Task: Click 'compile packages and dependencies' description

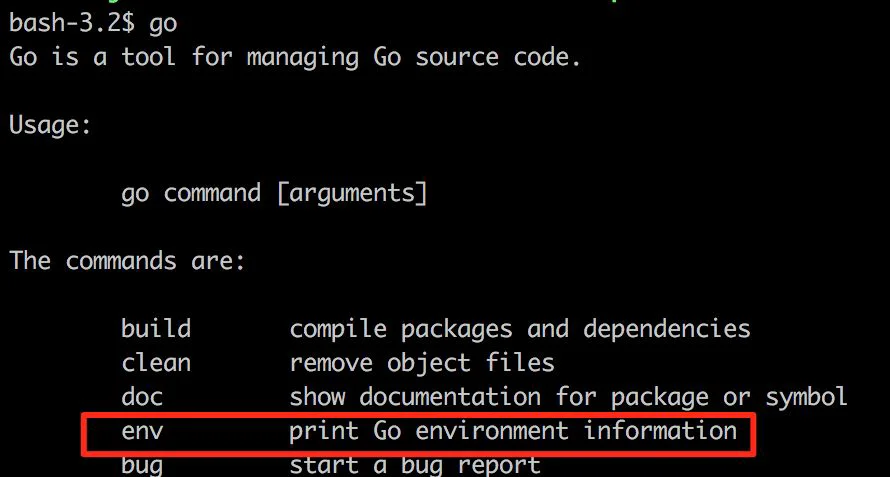Action: (x=520, y=330)
